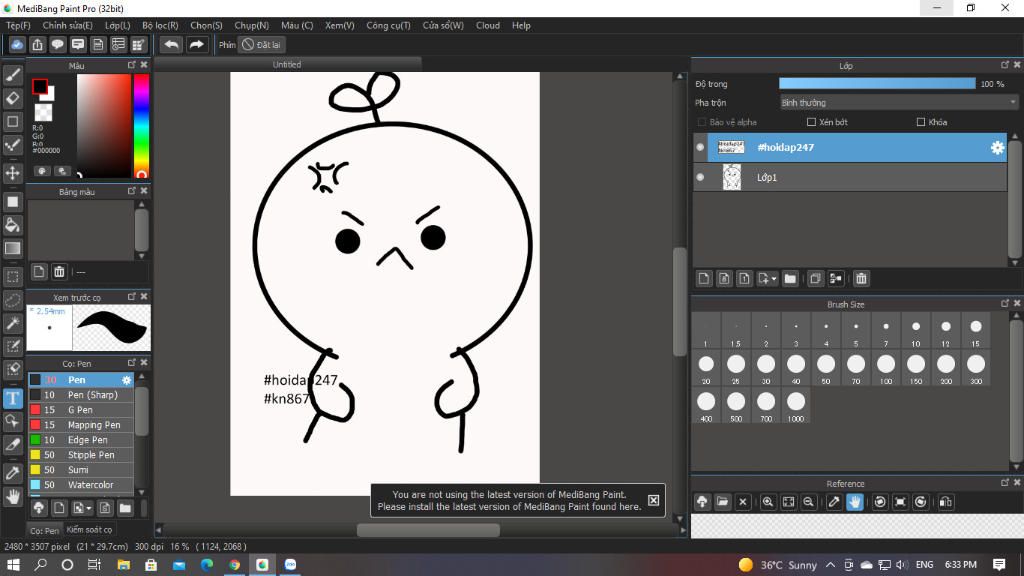The height and width of the screenshot is (576, 1024).
Task: Select the Eraser tool in the left toolbar
Action: pos(12,99)
